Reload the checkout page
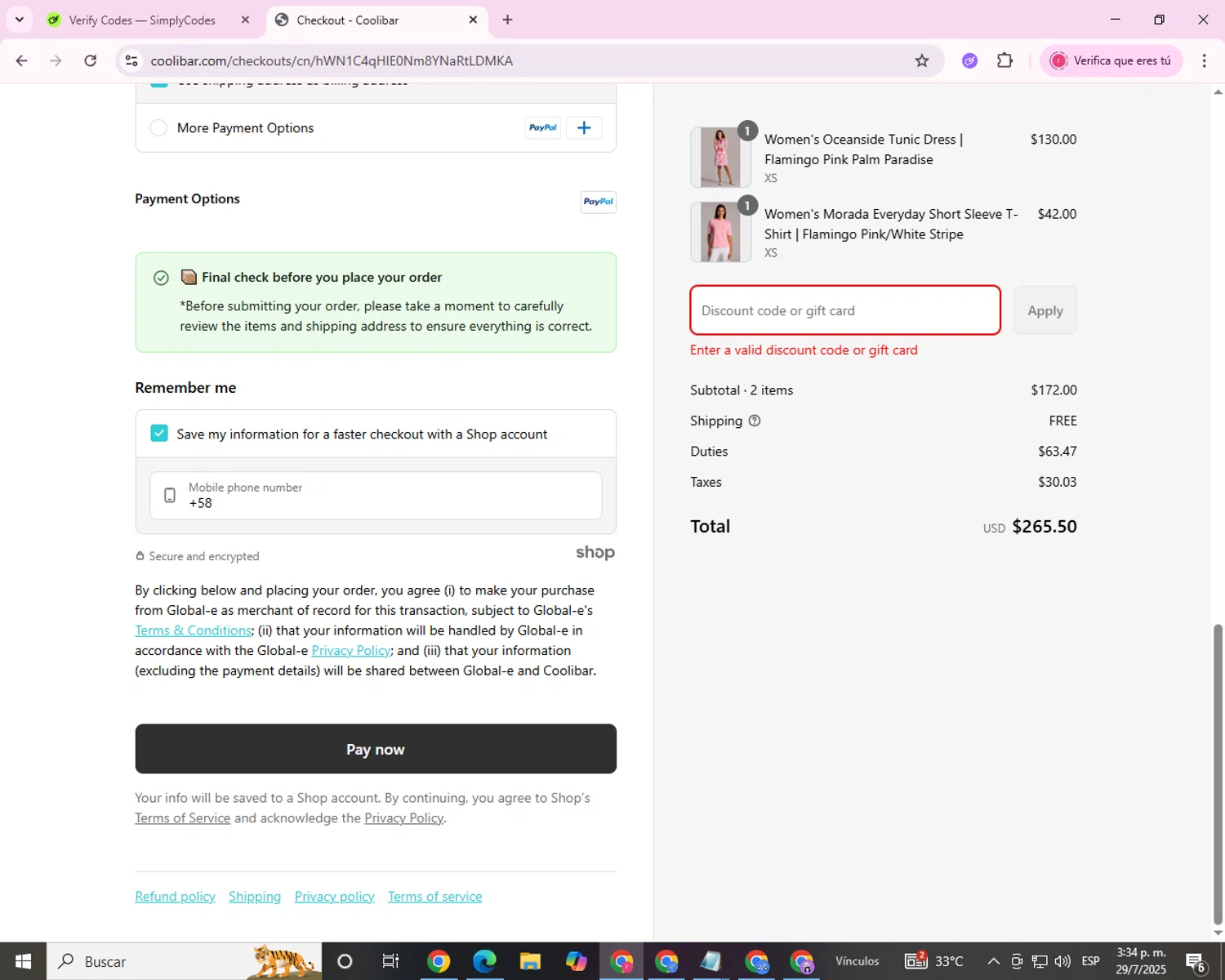The image size is (1225, 980). click(91, 60)
